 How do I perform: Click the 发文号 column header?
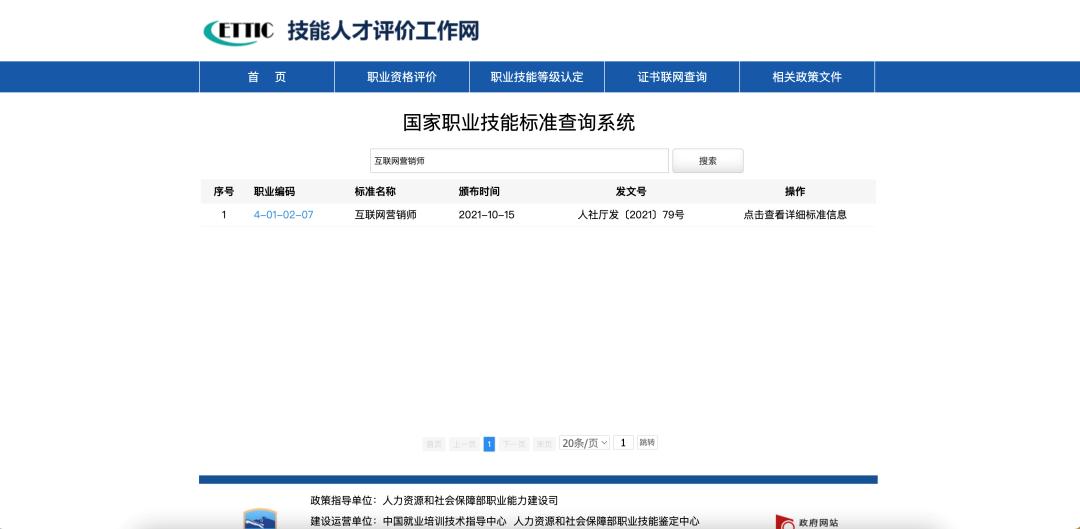coord(631,191)
